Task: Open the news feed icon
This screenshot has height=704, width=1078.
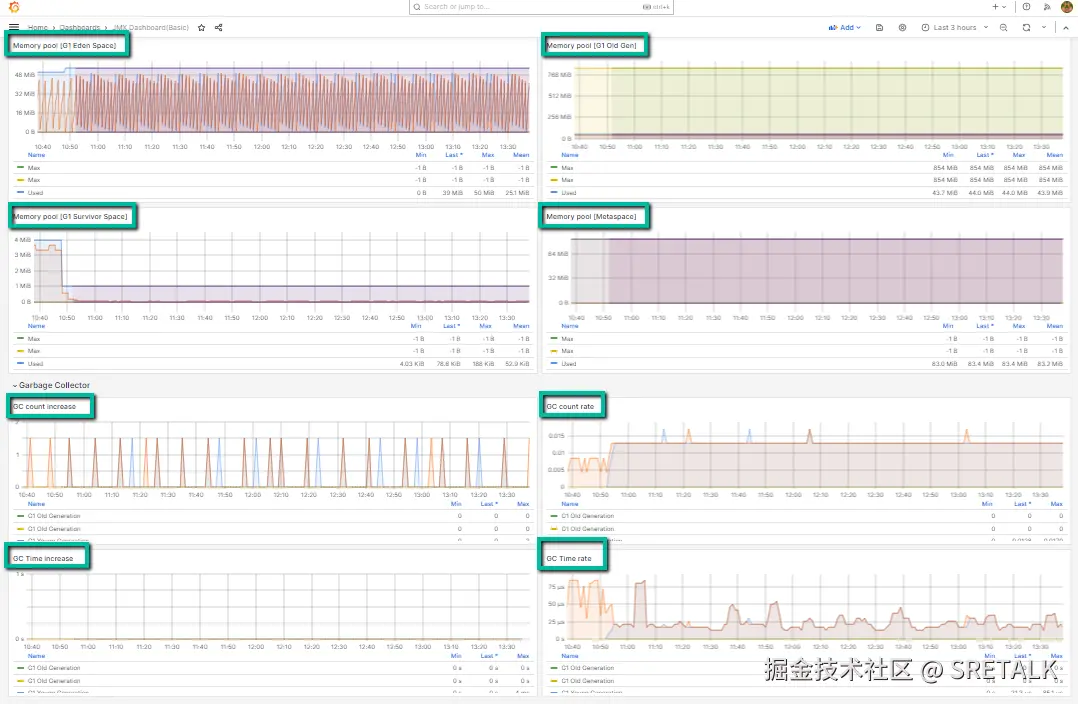Action: [x=1047, y=7]
